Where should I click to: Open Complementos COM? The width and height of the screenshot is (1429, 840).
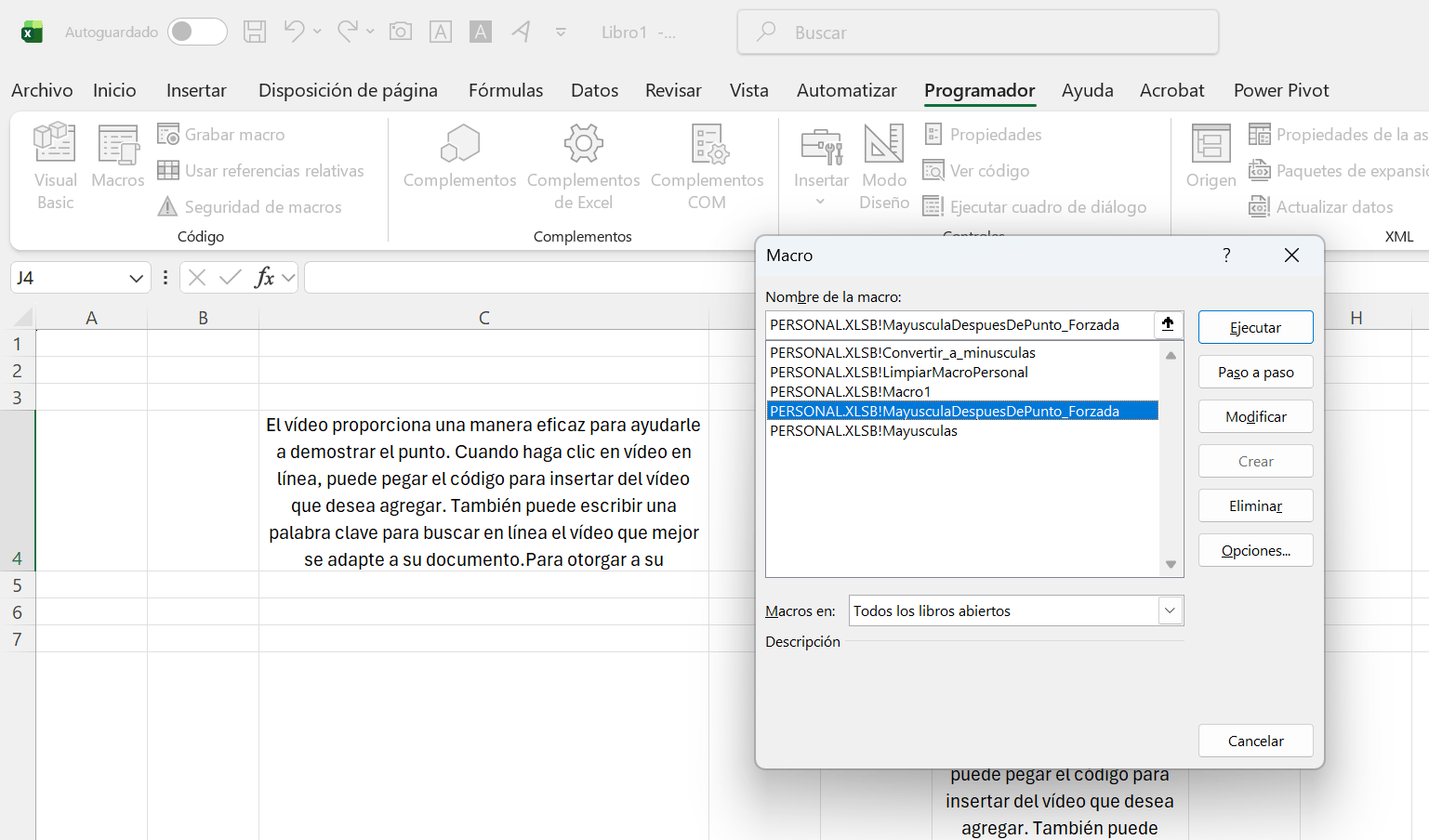pos(707,165)
